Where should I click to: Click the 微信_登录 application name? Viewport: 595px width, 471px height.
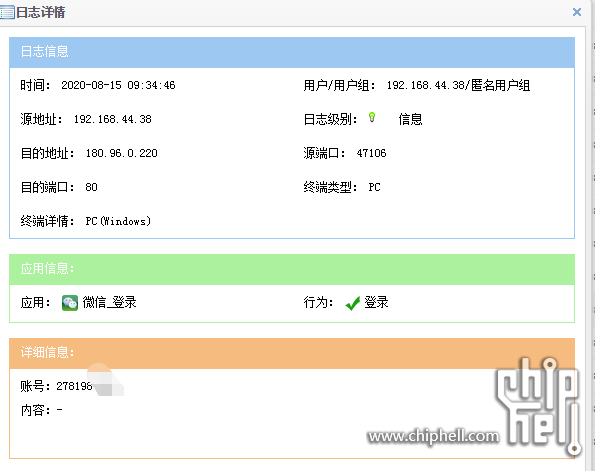(110, 302)
